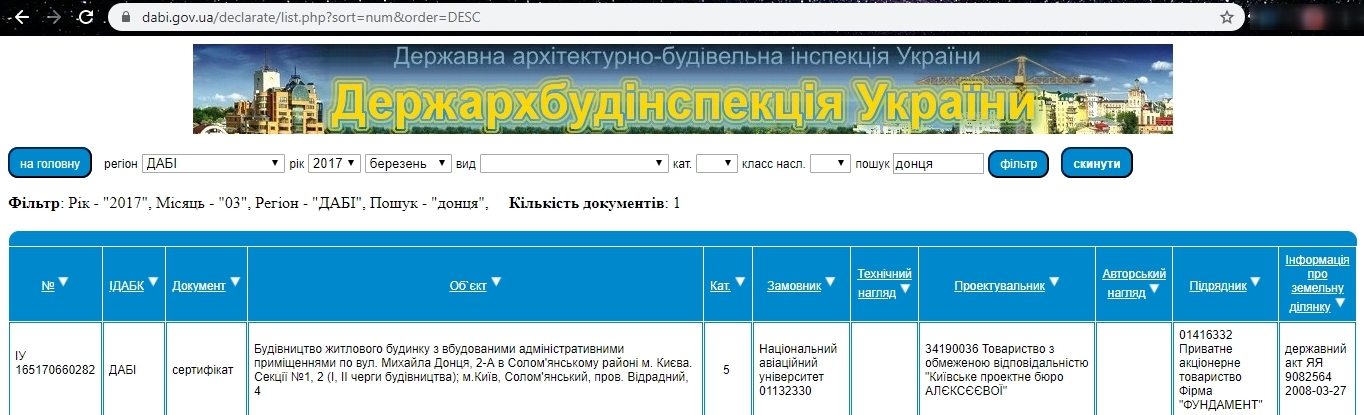Click sort arrow next to Проектувальник header

click(1054, 283)
